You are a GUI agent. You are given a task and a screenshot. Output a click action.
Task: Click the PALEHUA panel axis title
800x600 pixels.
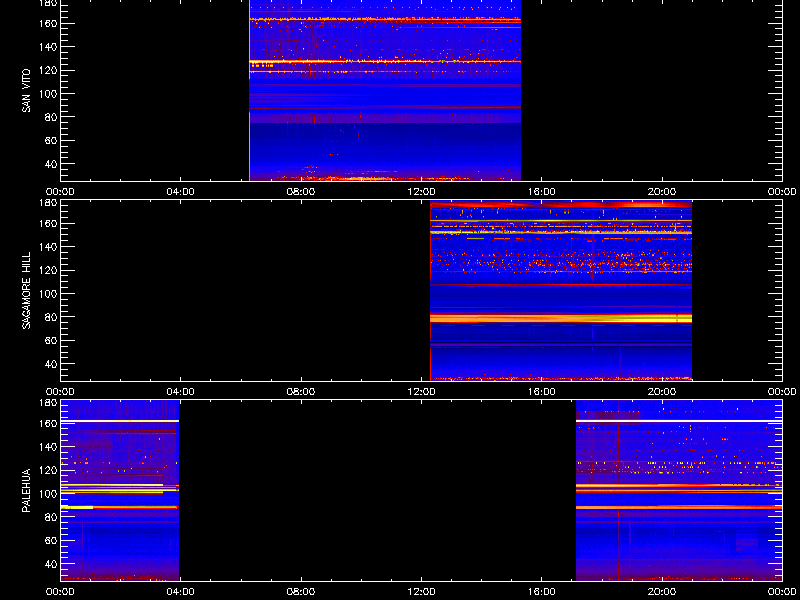(27, 491)
